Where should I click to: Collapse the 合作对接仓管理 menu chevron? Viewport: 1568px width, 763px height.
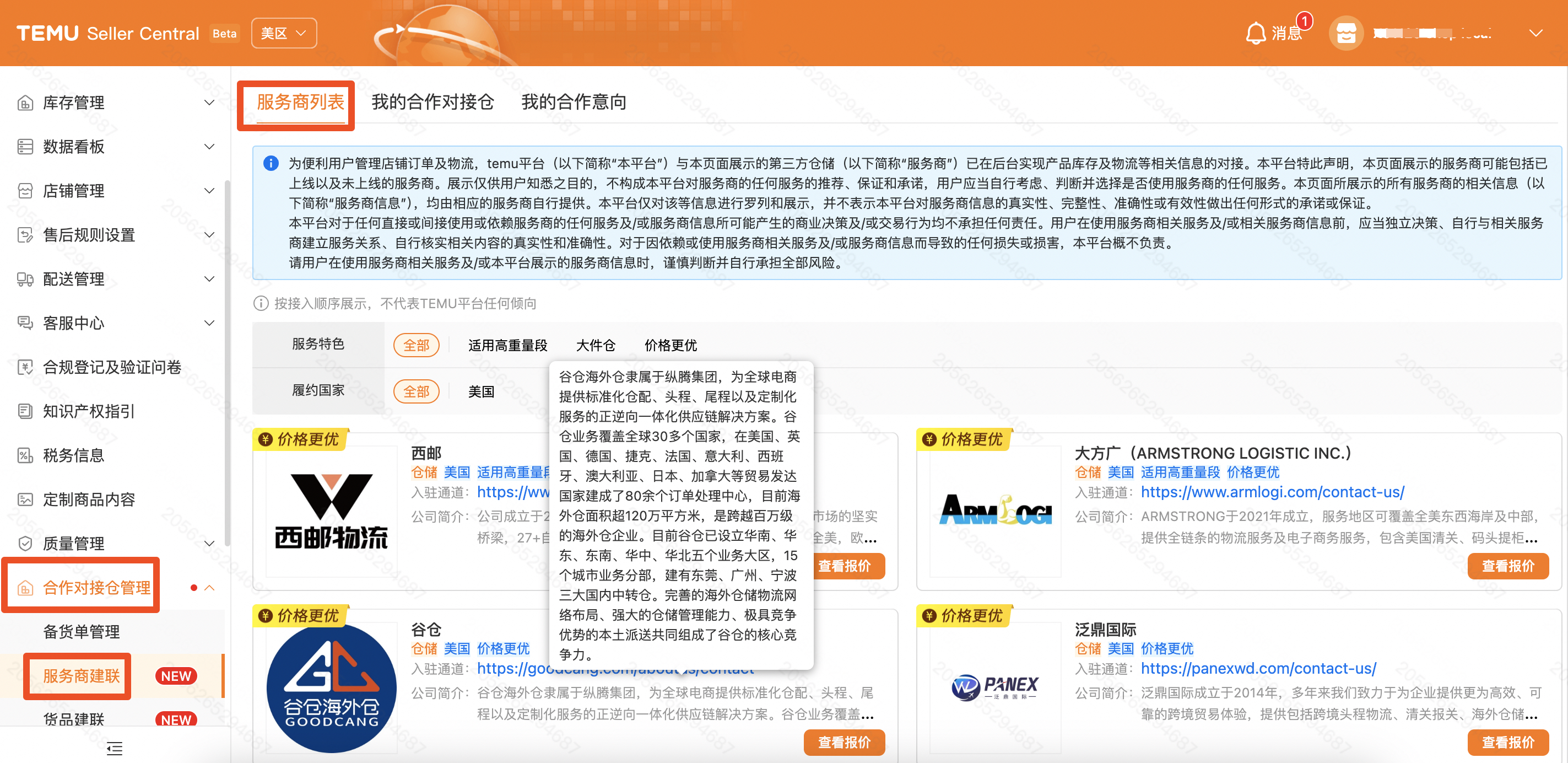[209, 588]
